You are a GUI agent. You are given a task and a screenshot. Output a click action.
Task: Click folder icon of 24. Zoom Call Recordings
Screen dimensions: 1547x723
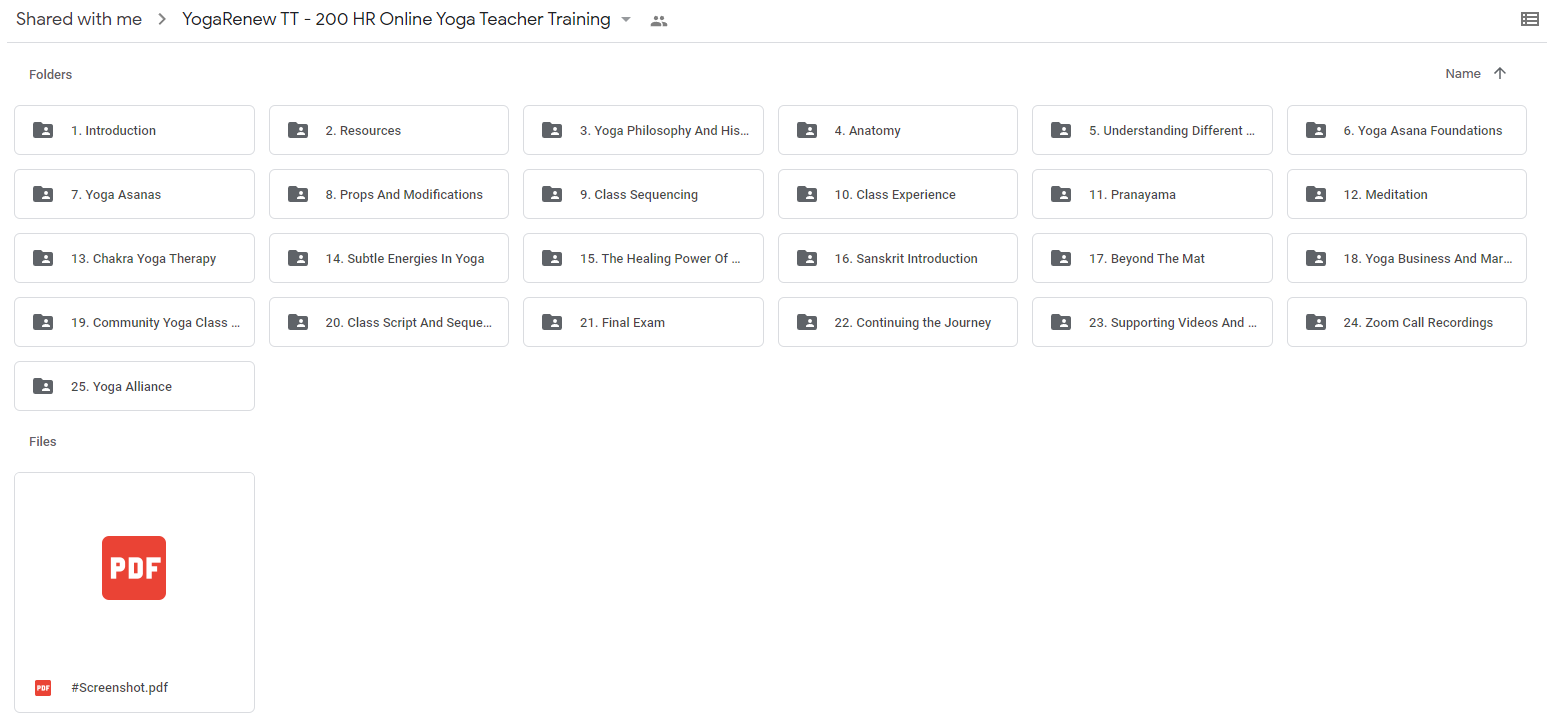tap(1316, 322)
